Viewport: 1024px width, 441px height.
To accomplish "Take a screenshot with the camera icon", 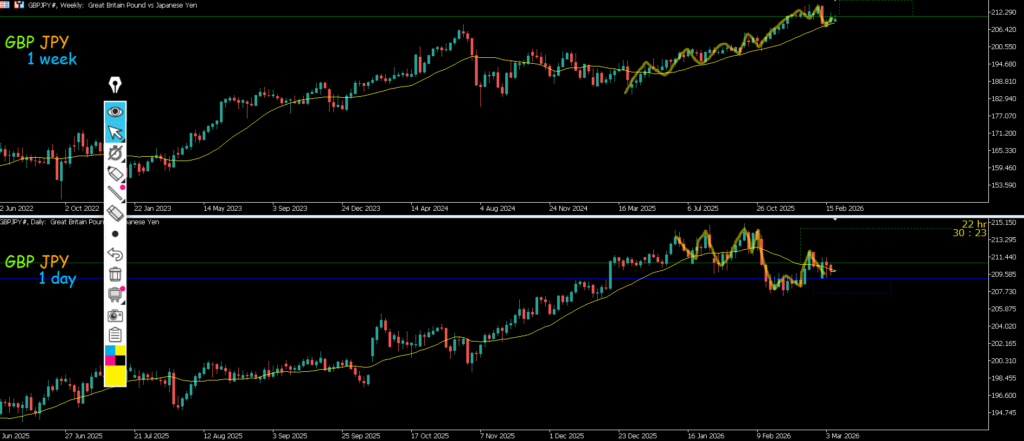I will tap(115, 314).
